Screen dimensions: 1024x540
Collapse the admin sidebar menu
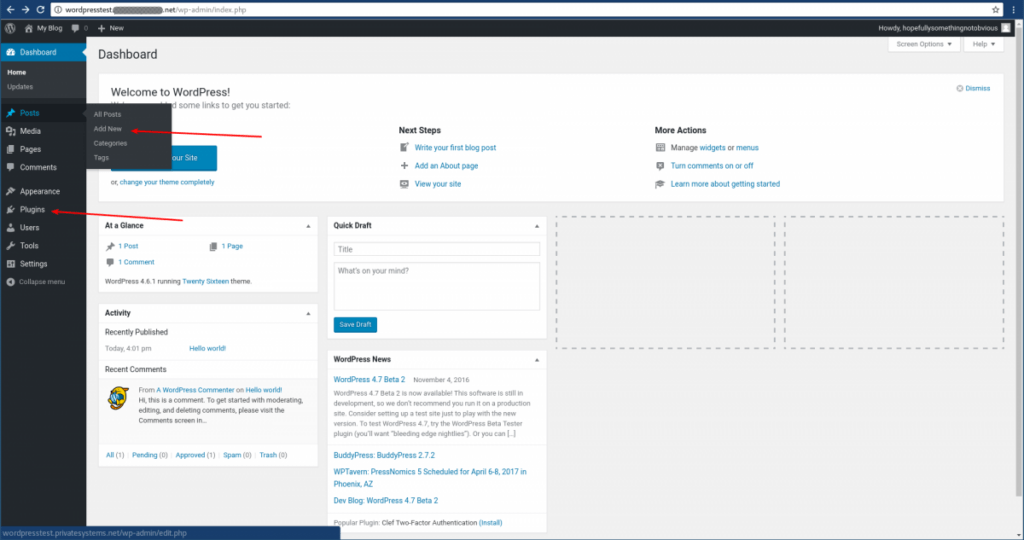(x=36, y=282)
